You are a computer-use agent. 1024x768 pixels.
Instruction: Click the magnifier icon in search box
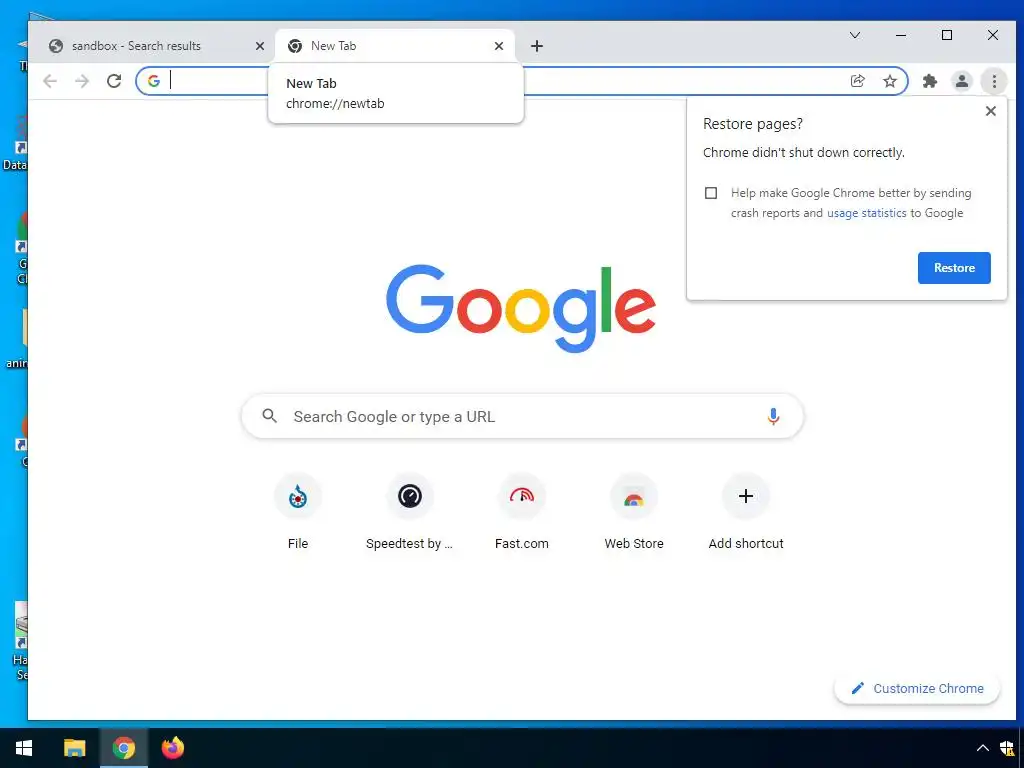(x=270, y=415)
